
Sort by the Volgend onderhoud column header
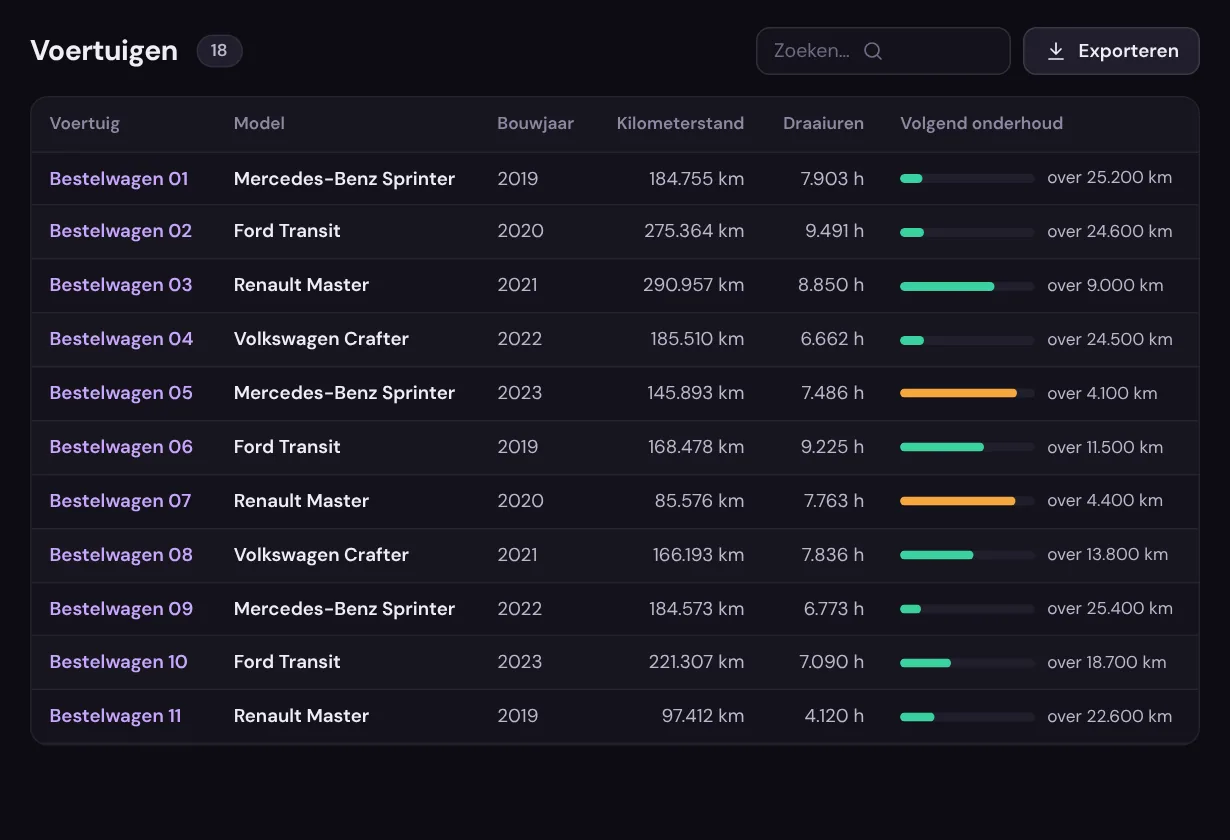(981, 124)
